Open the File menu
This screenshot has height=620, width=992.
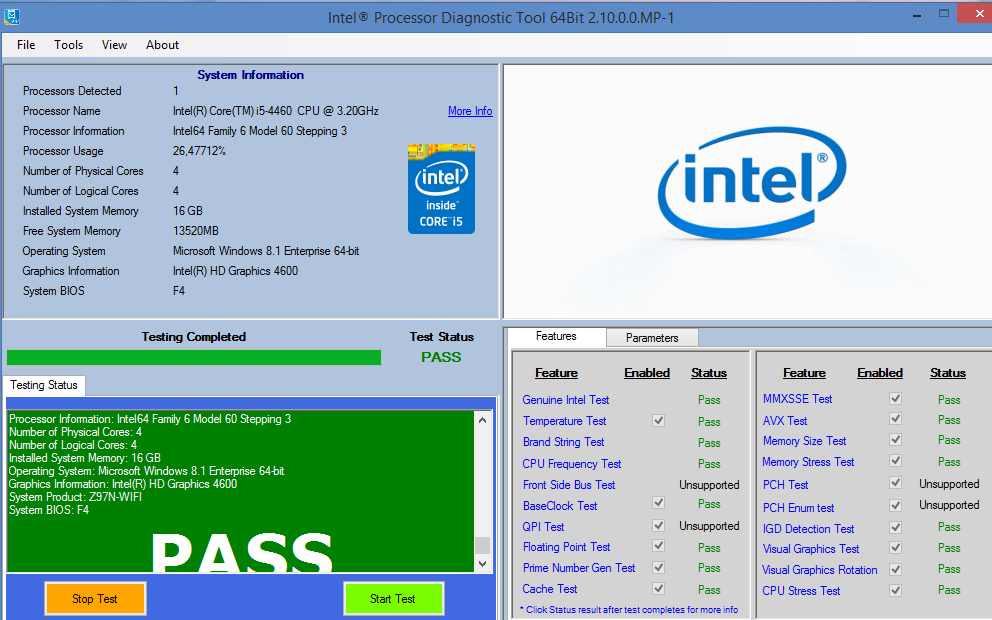tap(26, 45)
